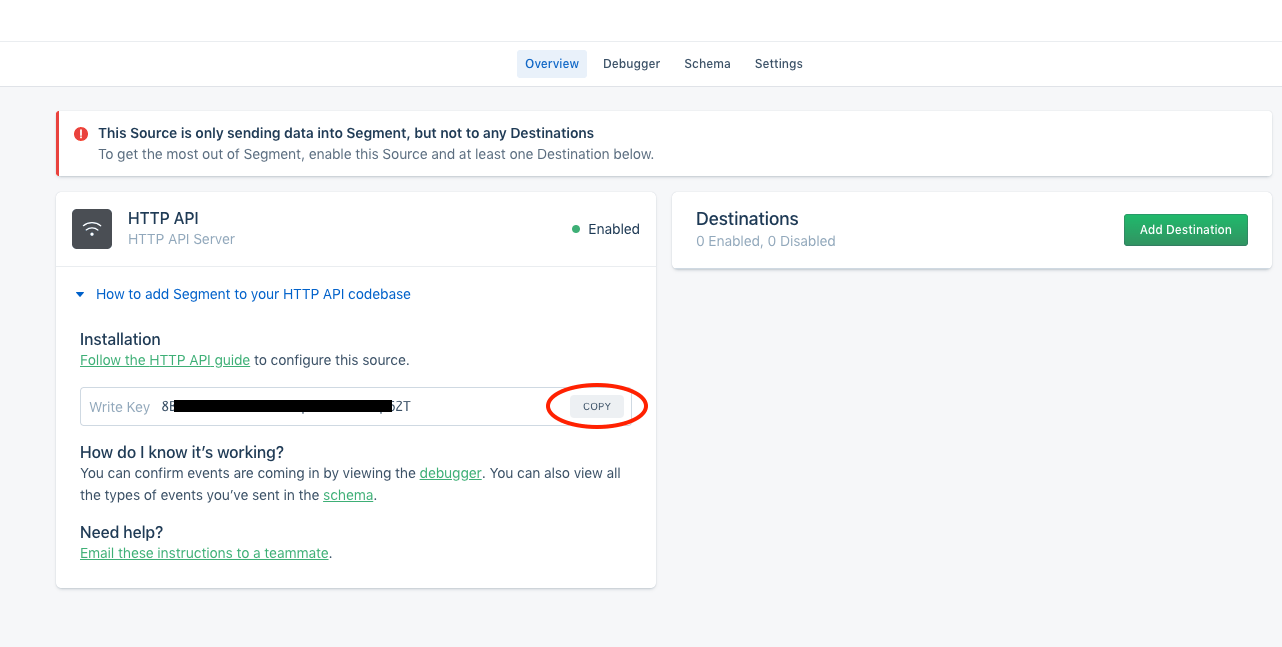Collapse the triangle beside How to add Segment
The height and width of the screenshot is (647, 1282).
pos(81,294)
